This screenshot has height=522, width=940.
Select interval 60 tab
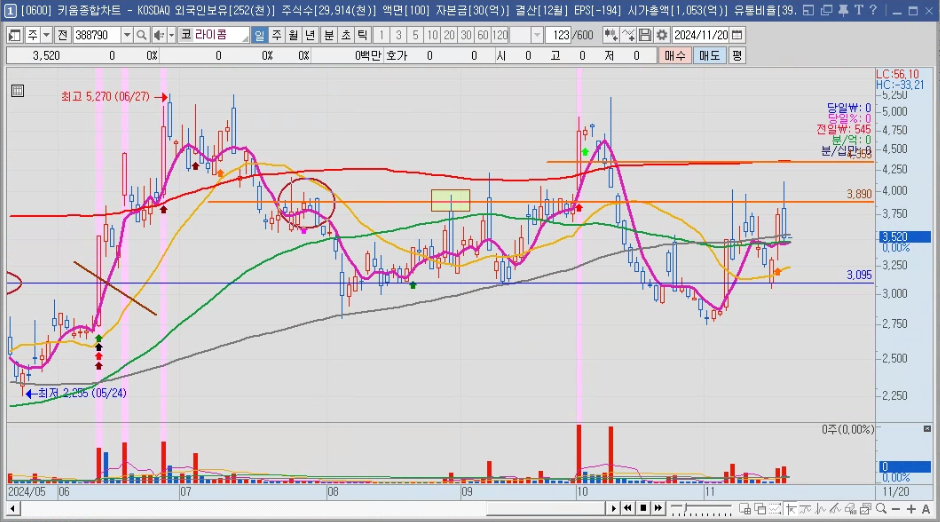(483, 35)
